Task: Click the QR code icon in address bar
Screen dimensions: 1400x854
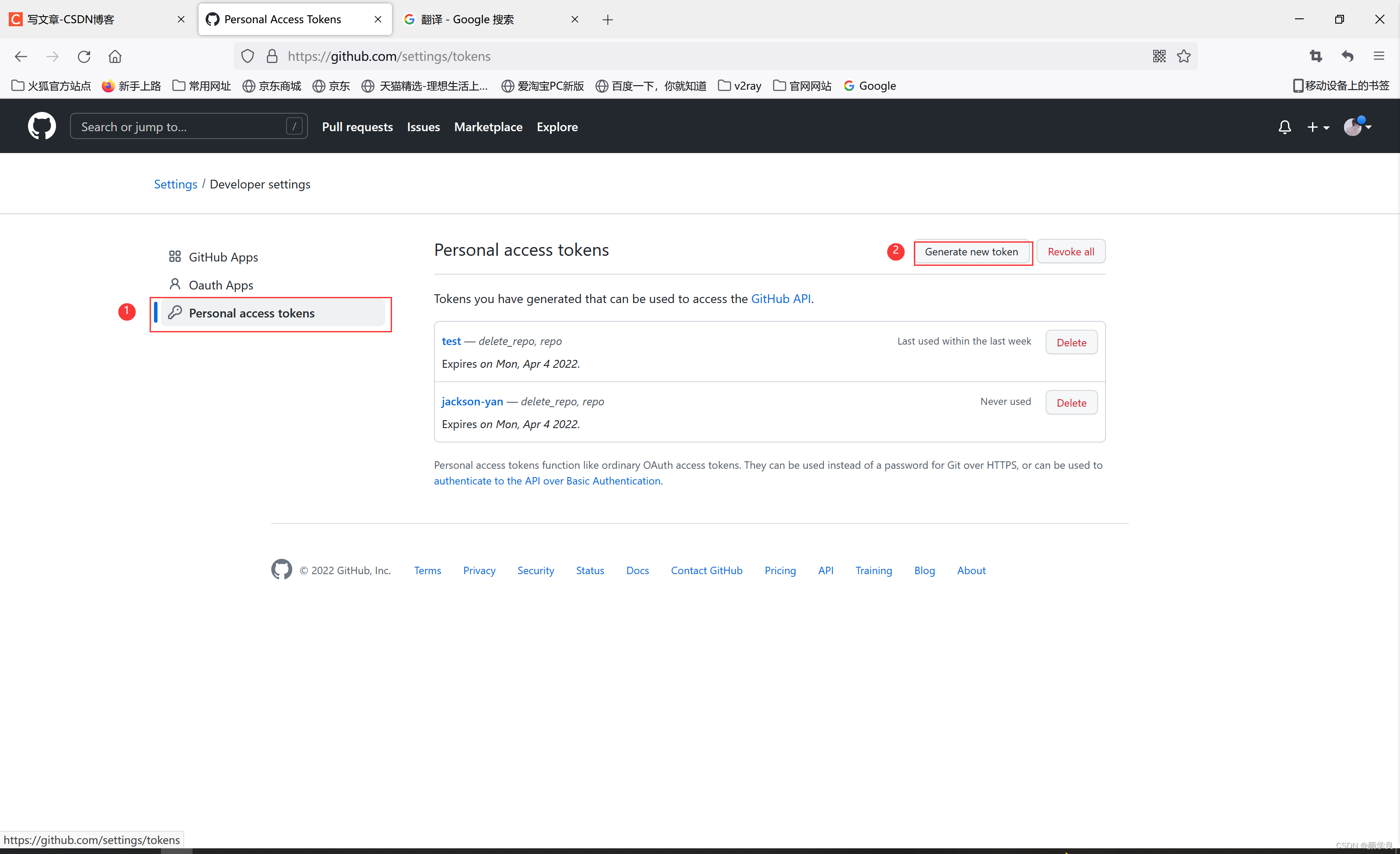Action: (x=1159, y=56)
